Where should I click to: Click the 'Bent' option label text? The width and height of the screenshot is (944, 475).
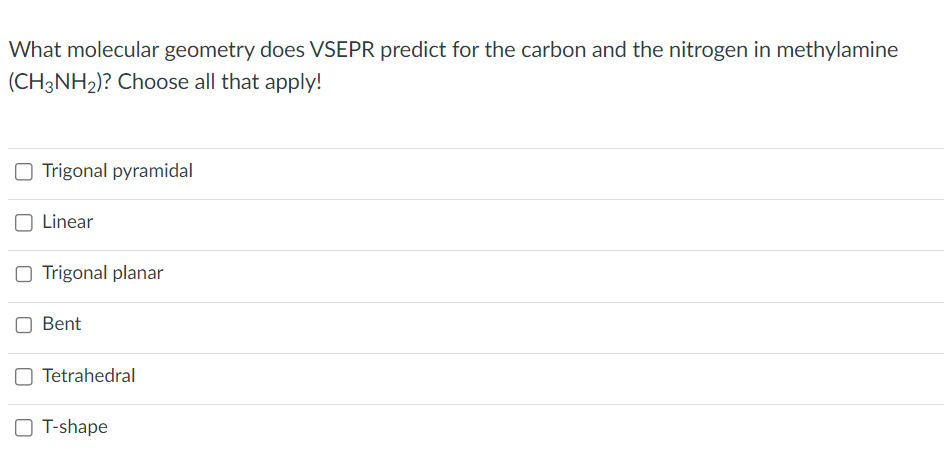61,324
